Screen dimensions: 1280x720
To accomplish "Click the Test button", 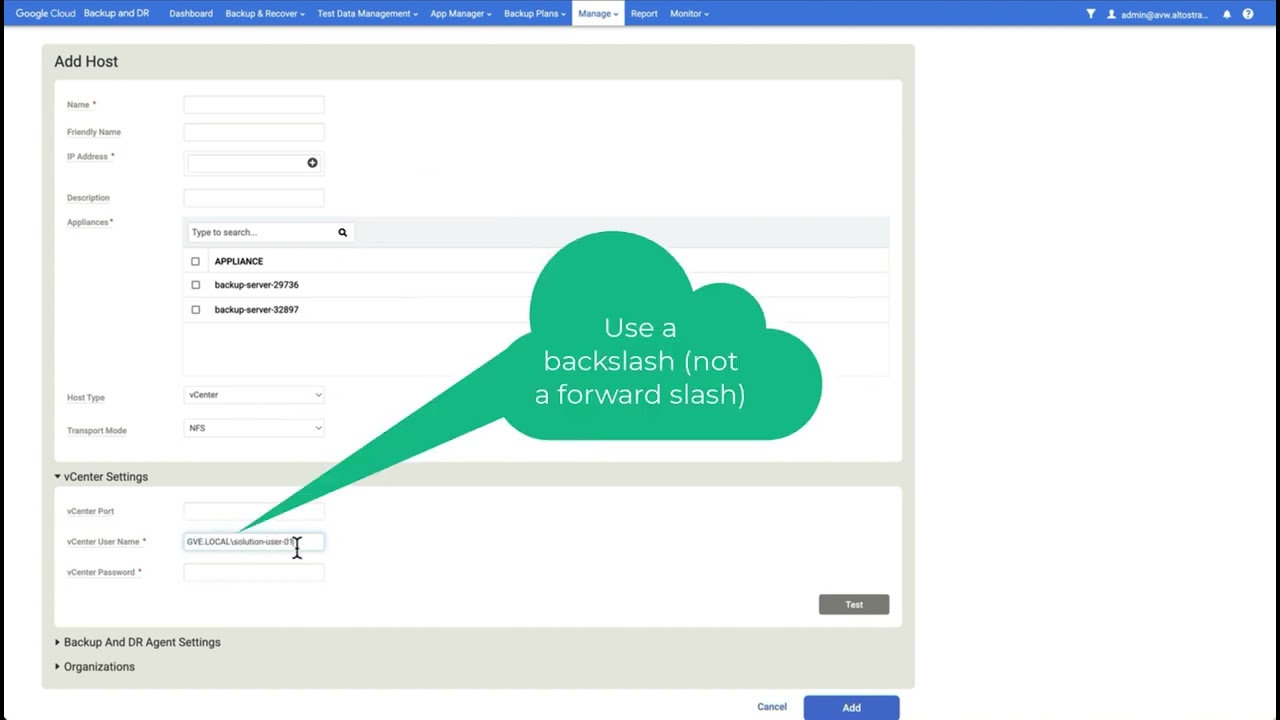I will click(854, 604).
